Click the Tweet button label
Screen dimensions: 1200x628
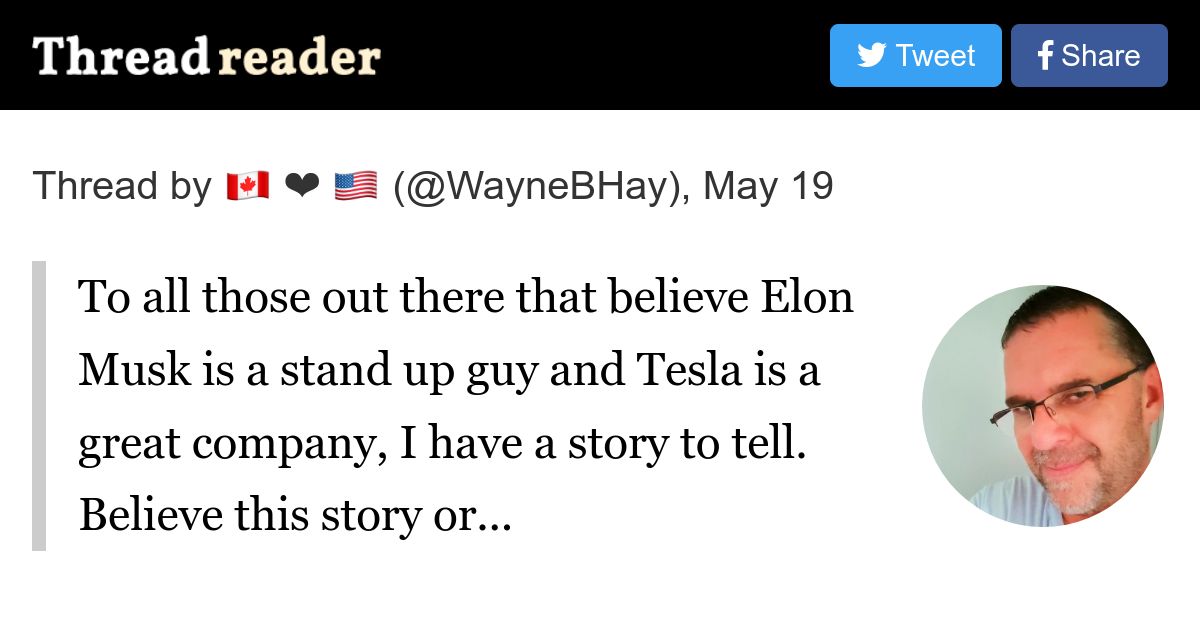pos(935,56)
